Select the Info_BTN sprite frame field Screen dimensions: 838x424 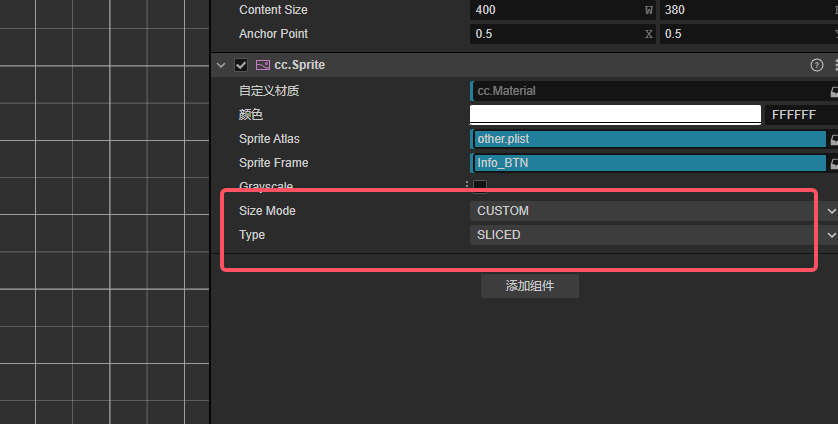648,163
